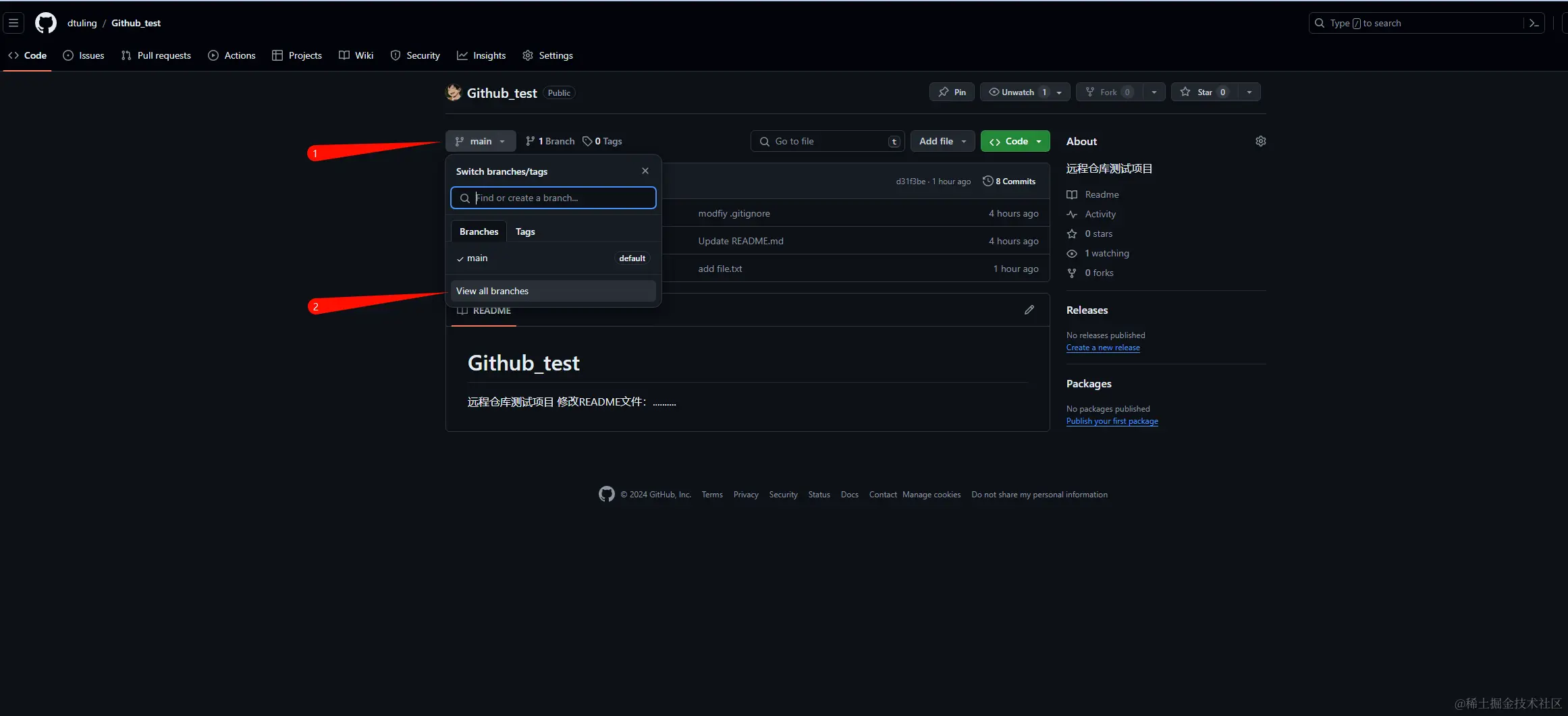
Task: Select the main branch with default badge
Action: (553, 258)
